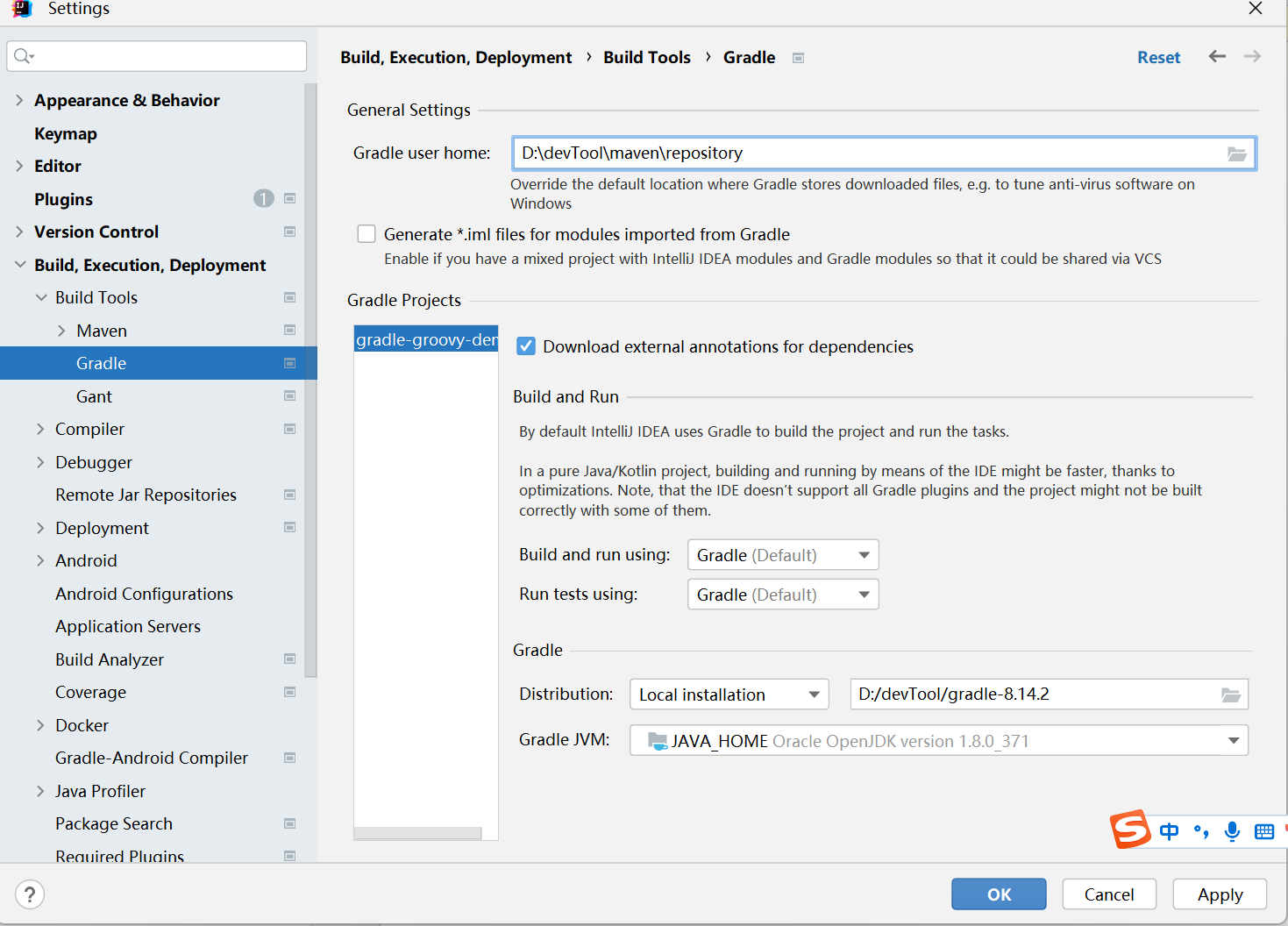Click the Plugins update count badge
The height and width of the screenshot is (926, 1288).
point(263,199)
